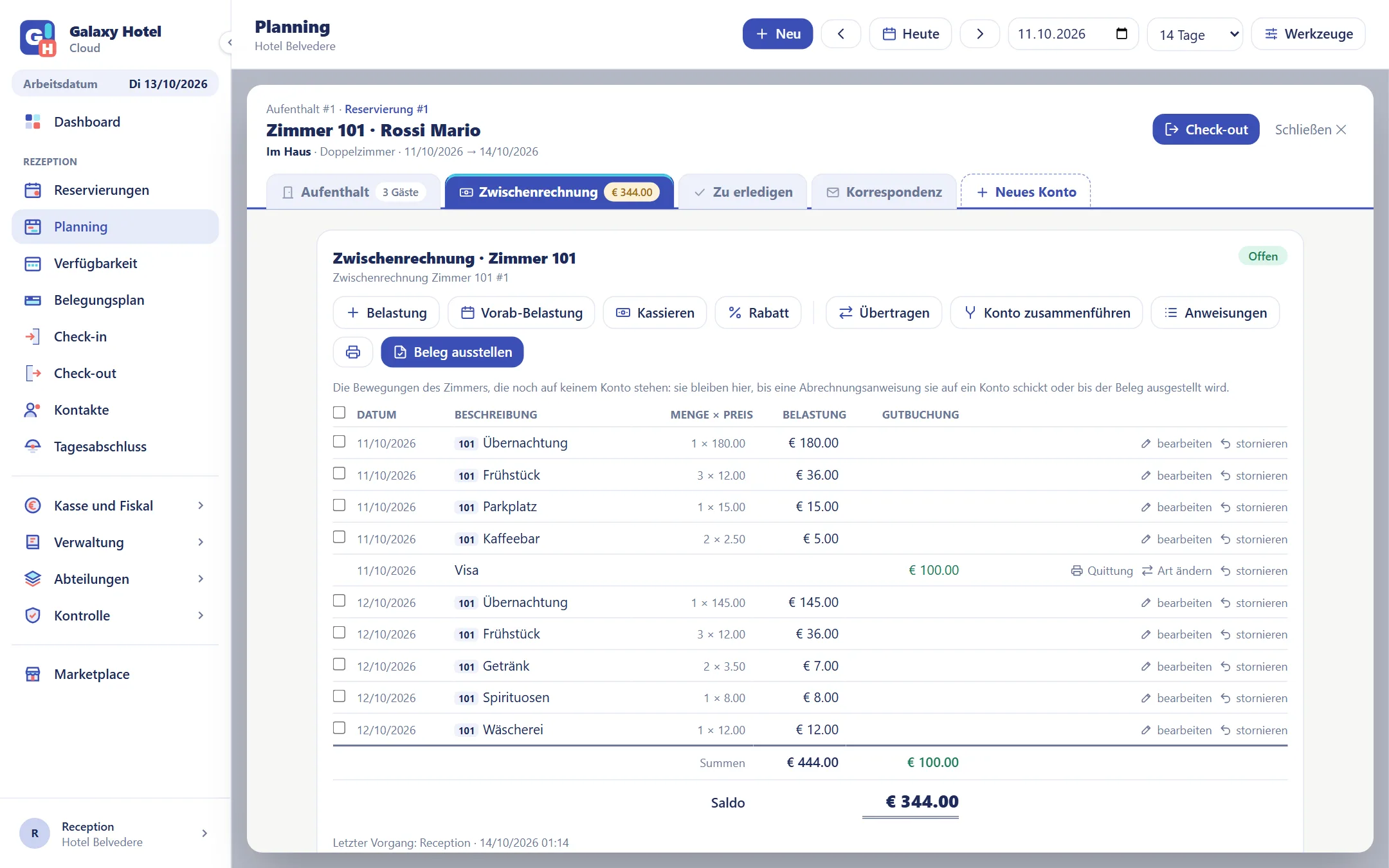Open the calendar picker in date field
The width and height of the screenshot is (1389, 868).
coord(1121,34)
